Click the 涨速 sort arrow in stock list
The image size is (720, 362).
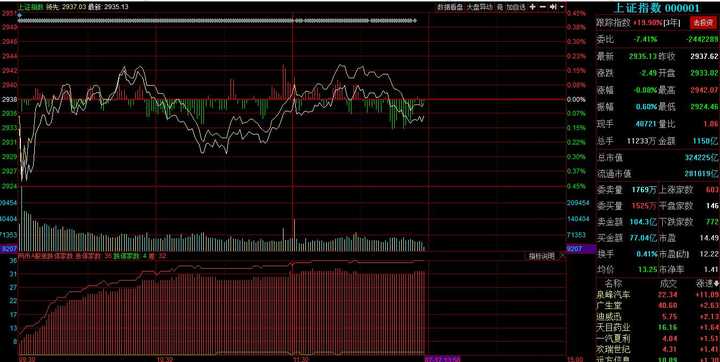click(x=716, y=284)
